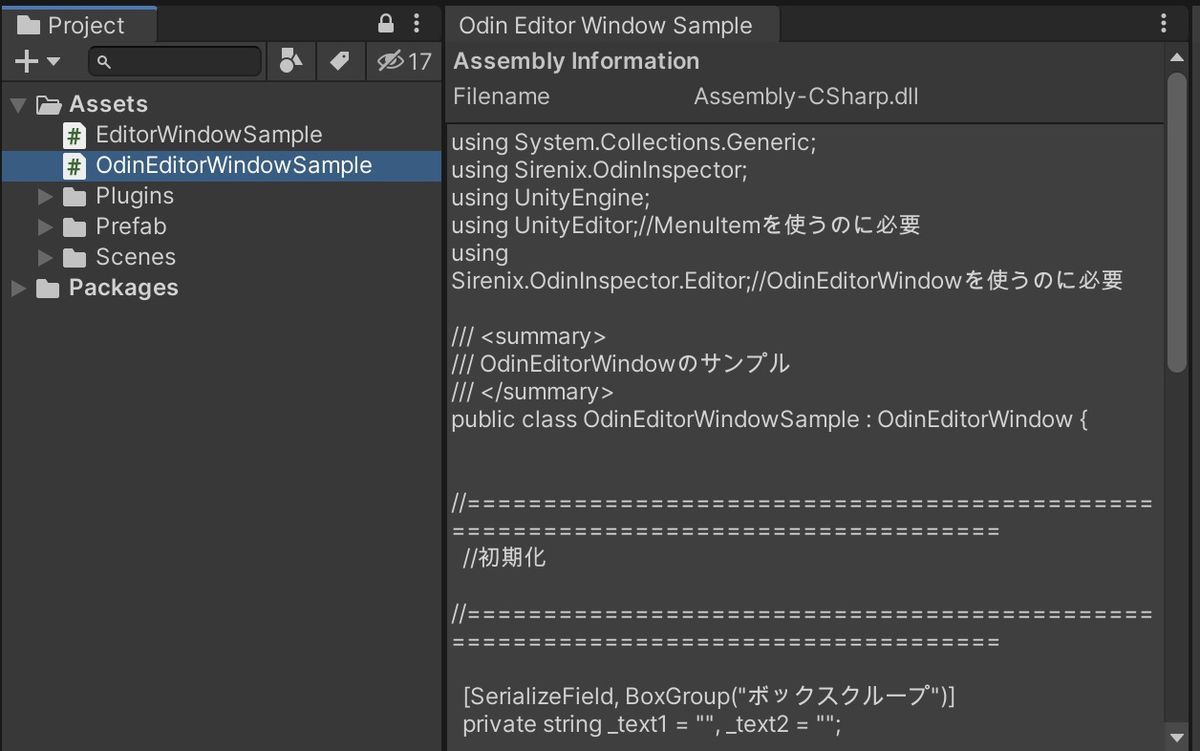This screenshot has height=751, width=1200.
Task: Click the 'using Sirenix.OdinInspector;' line
Action: [x=599, y=170]
